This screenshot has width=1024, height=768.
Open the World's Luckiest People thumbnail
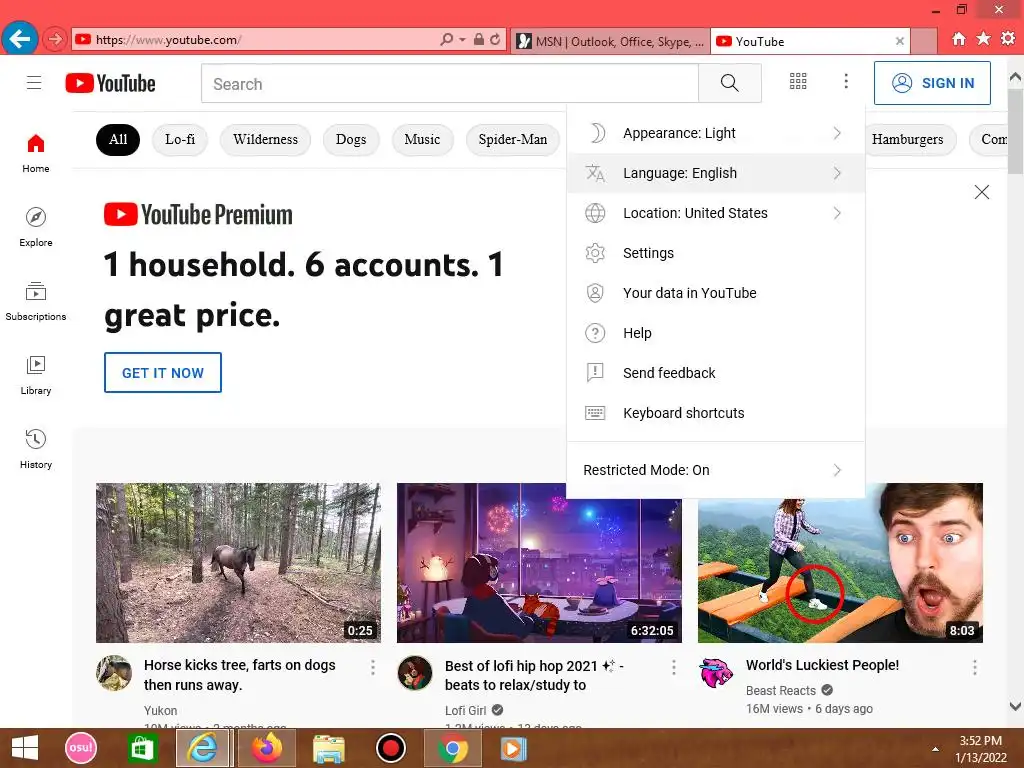[x=840, y=563]
